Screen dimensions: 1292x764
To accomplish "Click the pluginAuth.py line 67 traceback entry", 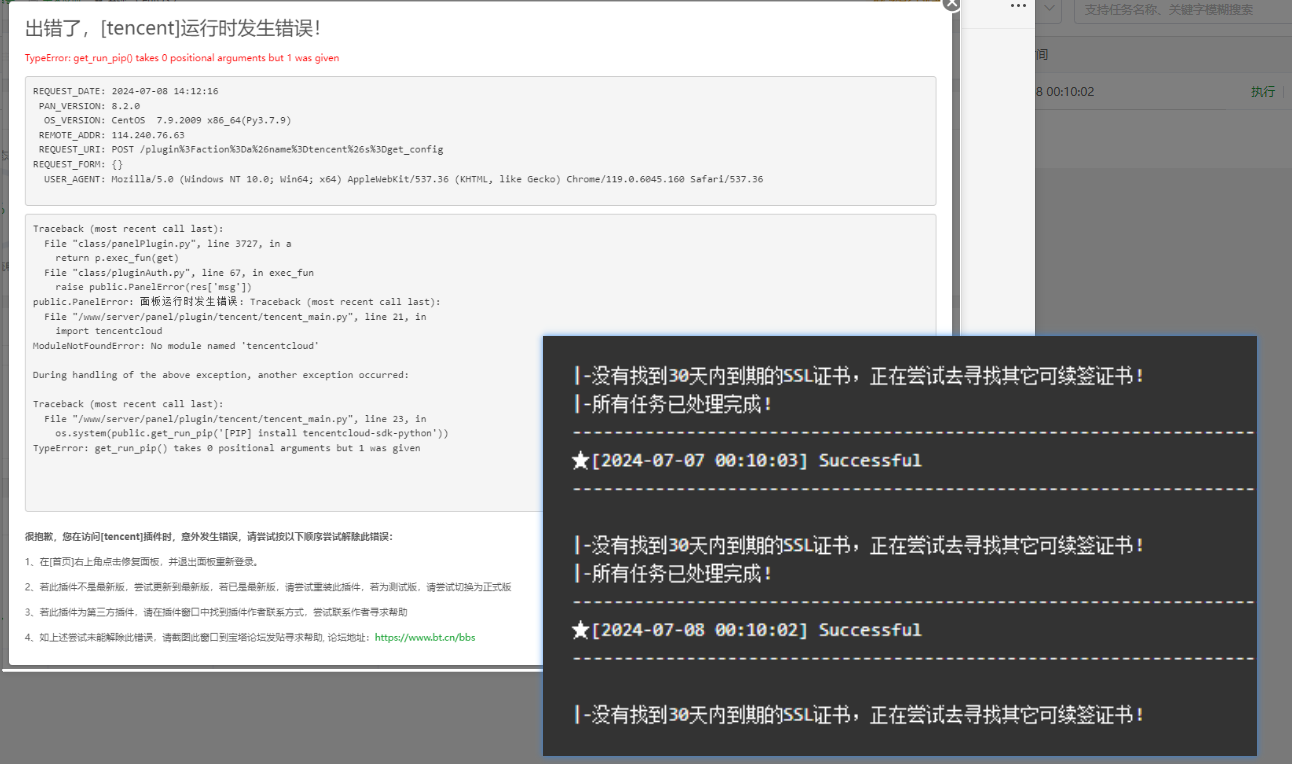I will pos(178,272).
